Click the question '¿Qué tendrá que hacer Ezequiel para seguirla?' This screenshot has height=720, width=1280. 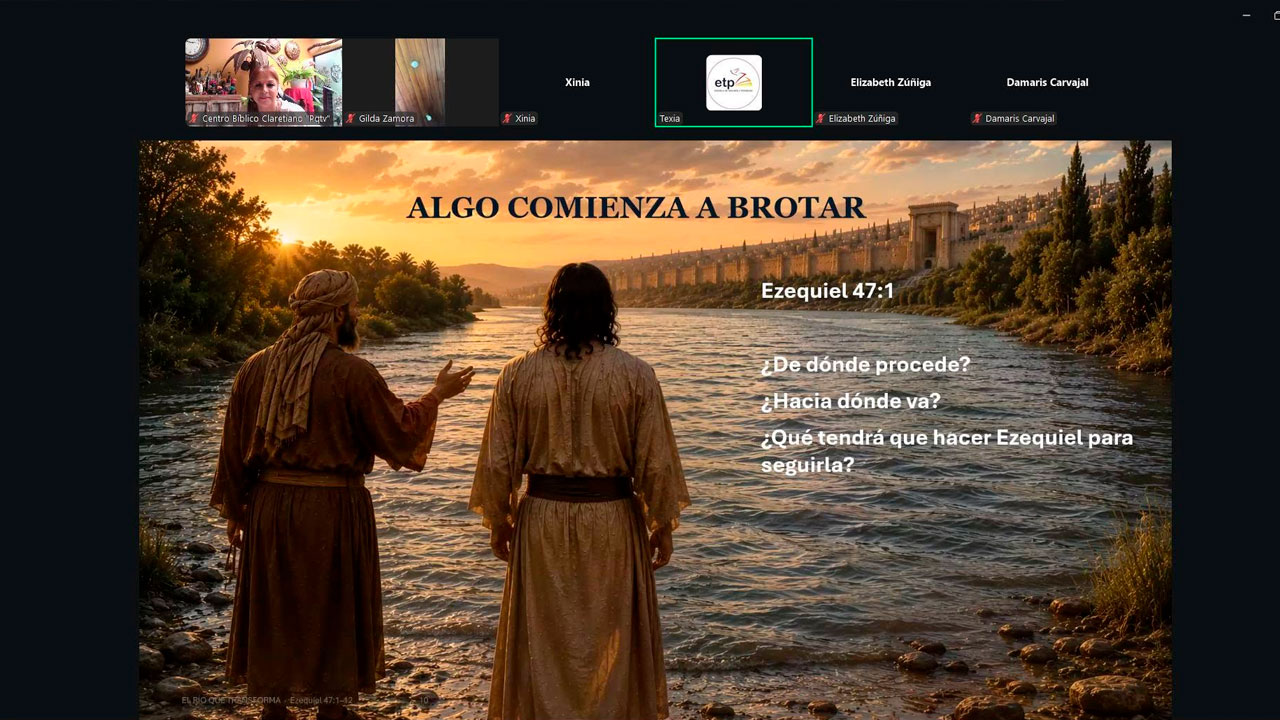(946, 451)
